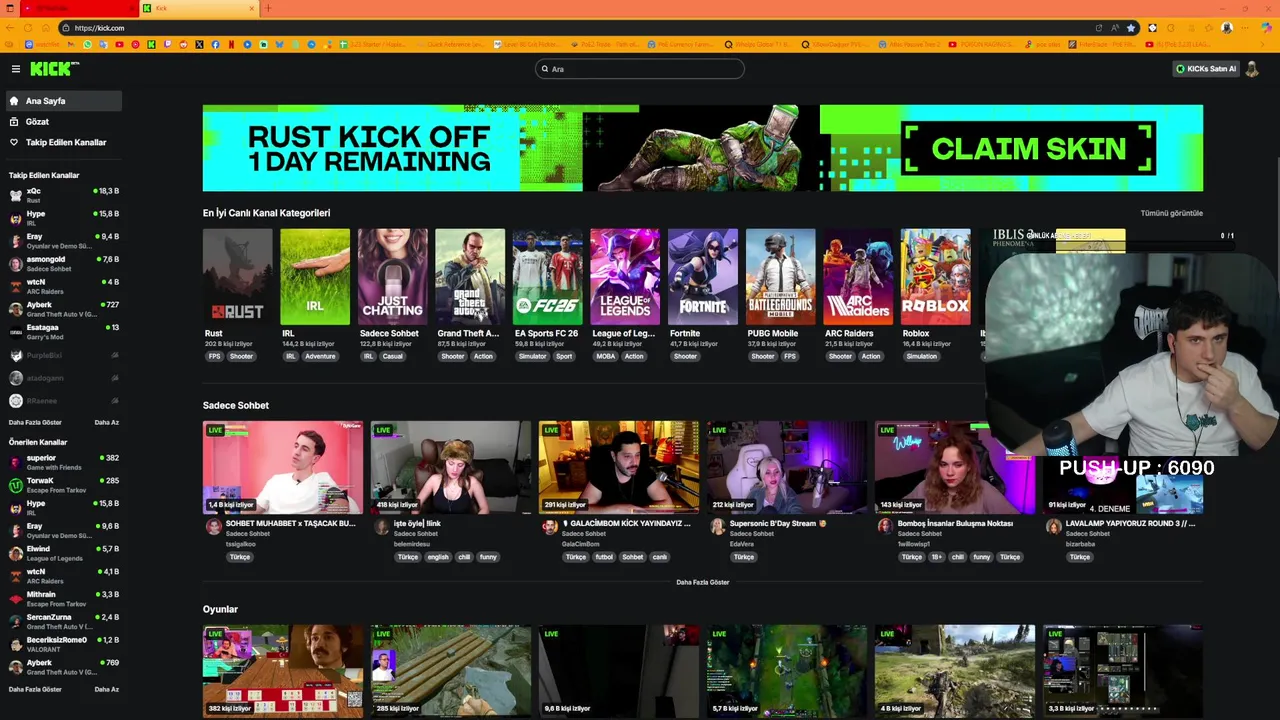
Task: Open the Fortnite category card
Action: pos(703,277)
